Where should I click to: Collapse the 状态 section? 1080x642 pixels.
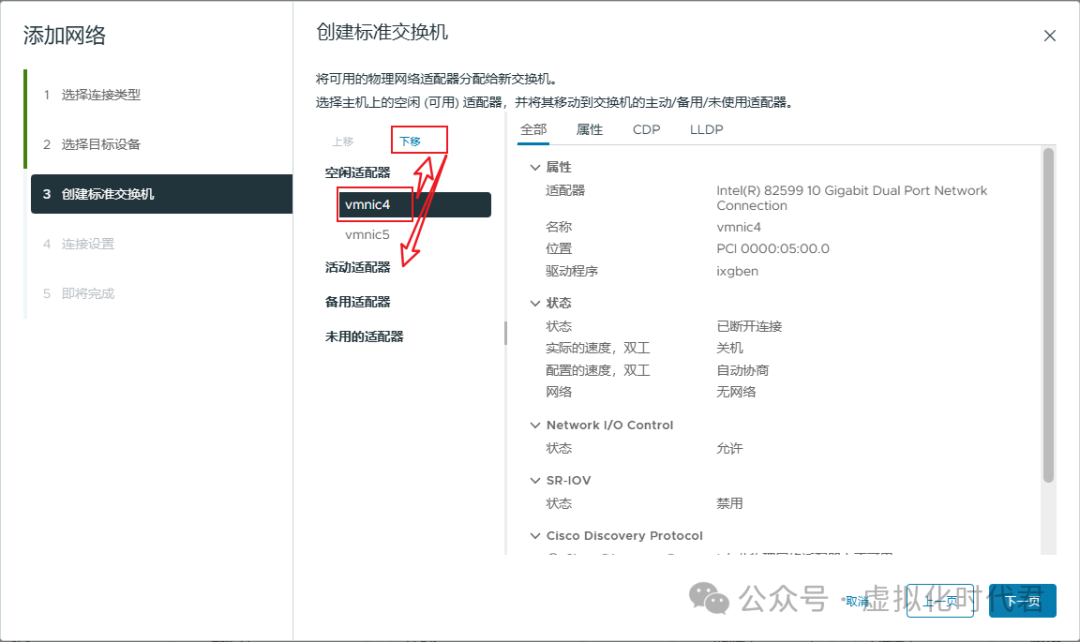(x=535, y=302)
